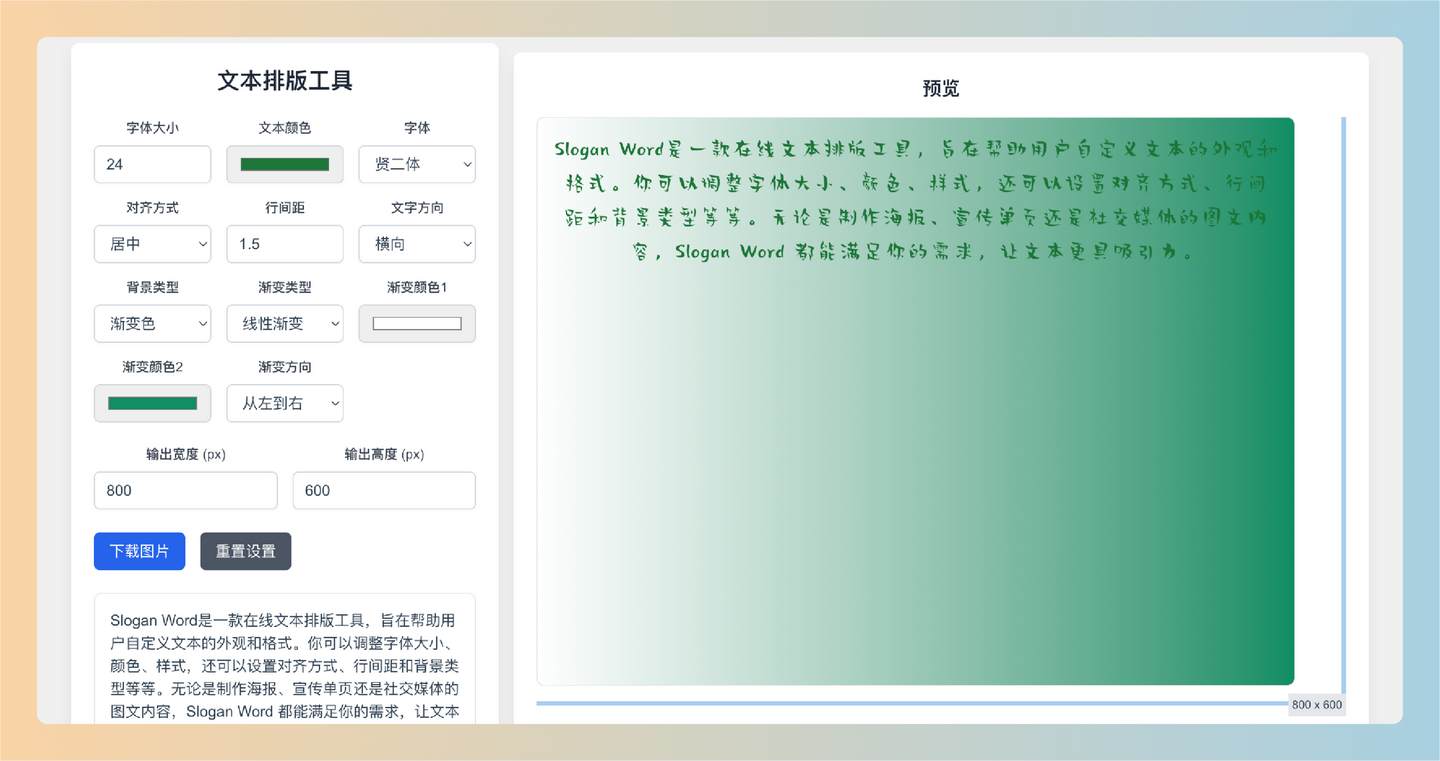The width and height of the screenshot is (1440, 761).
Task: Open the 对齐方式 alignment dropdown
Action: (x=152, y=244)
